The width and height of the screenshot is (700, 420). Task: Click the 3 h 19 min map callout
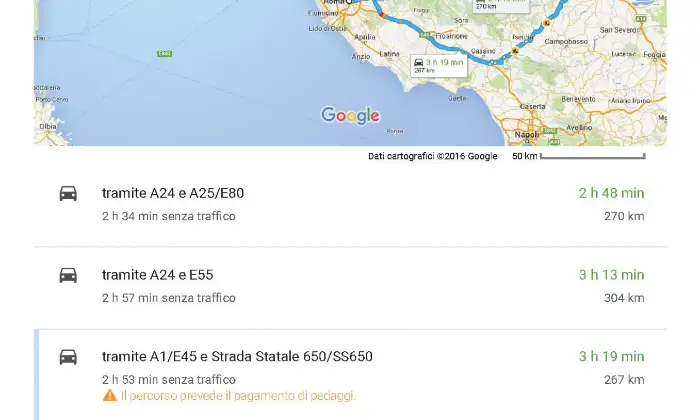[x=438, y=65]
